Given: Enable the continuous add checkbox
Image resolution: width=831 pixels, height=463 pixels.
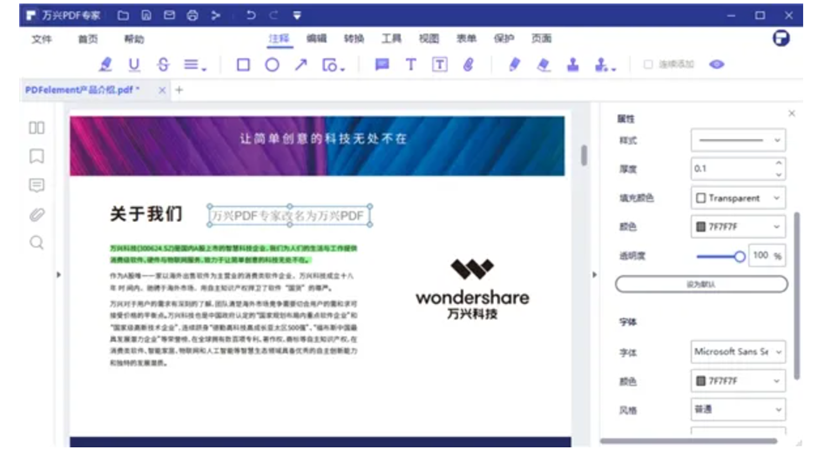Looking at the screenshot, I should (x=648, y=64).
